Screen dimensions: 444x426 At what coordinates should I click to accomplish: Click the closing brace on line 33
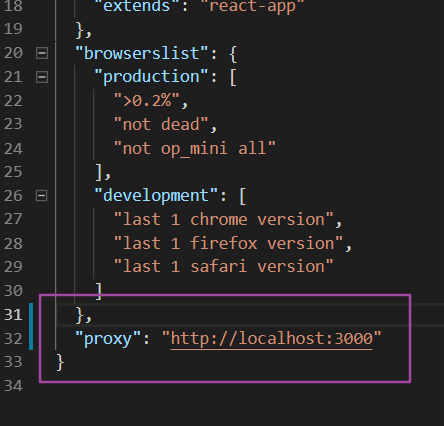point(60,362)
